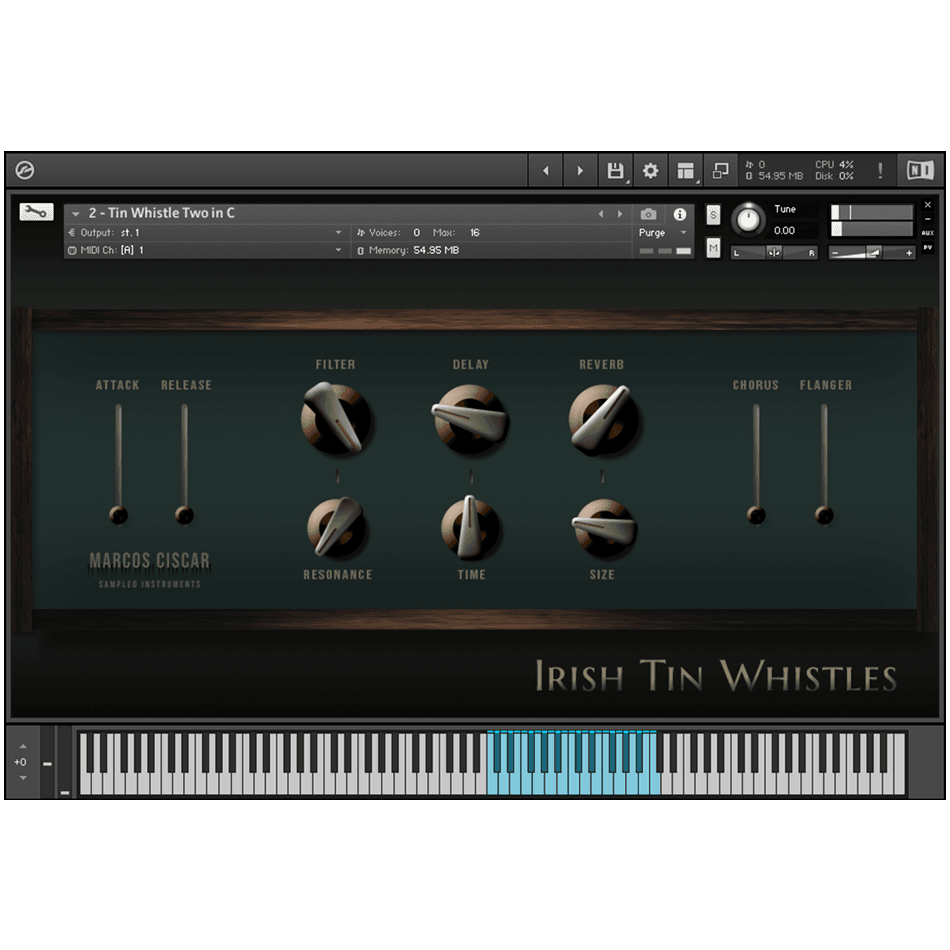
Task: Open options with the gear icon
Action: pyautogui.click(x=650, y=171)
